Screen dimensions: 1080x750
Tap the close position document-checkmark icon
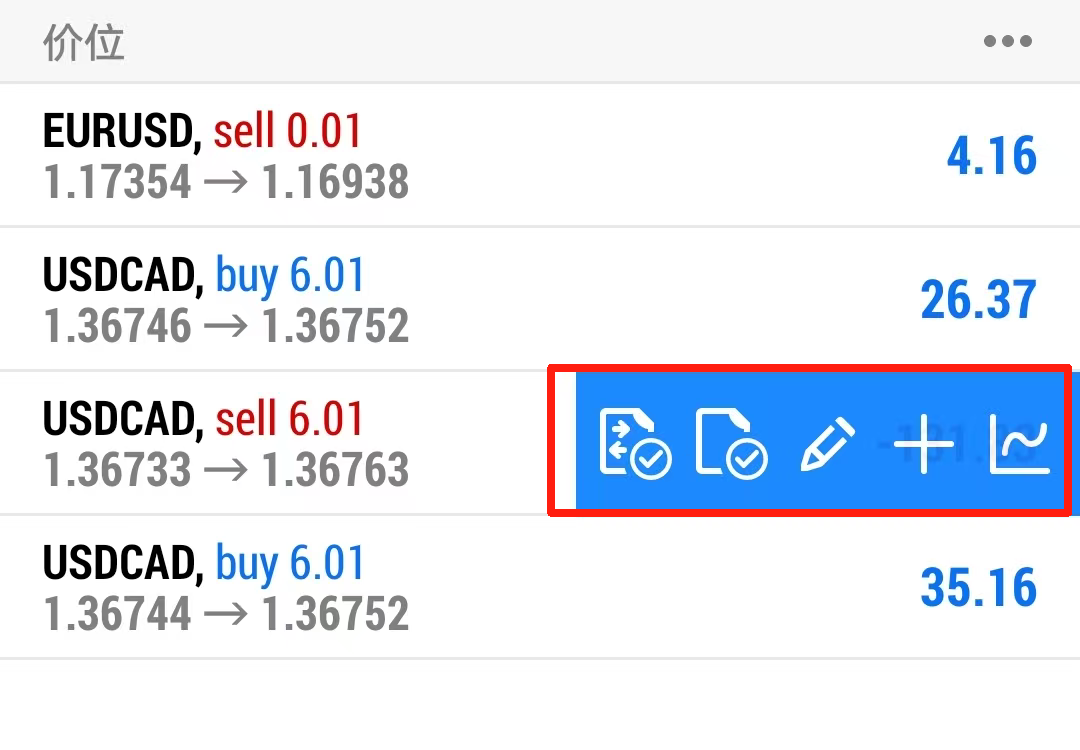tap(731, 442)
